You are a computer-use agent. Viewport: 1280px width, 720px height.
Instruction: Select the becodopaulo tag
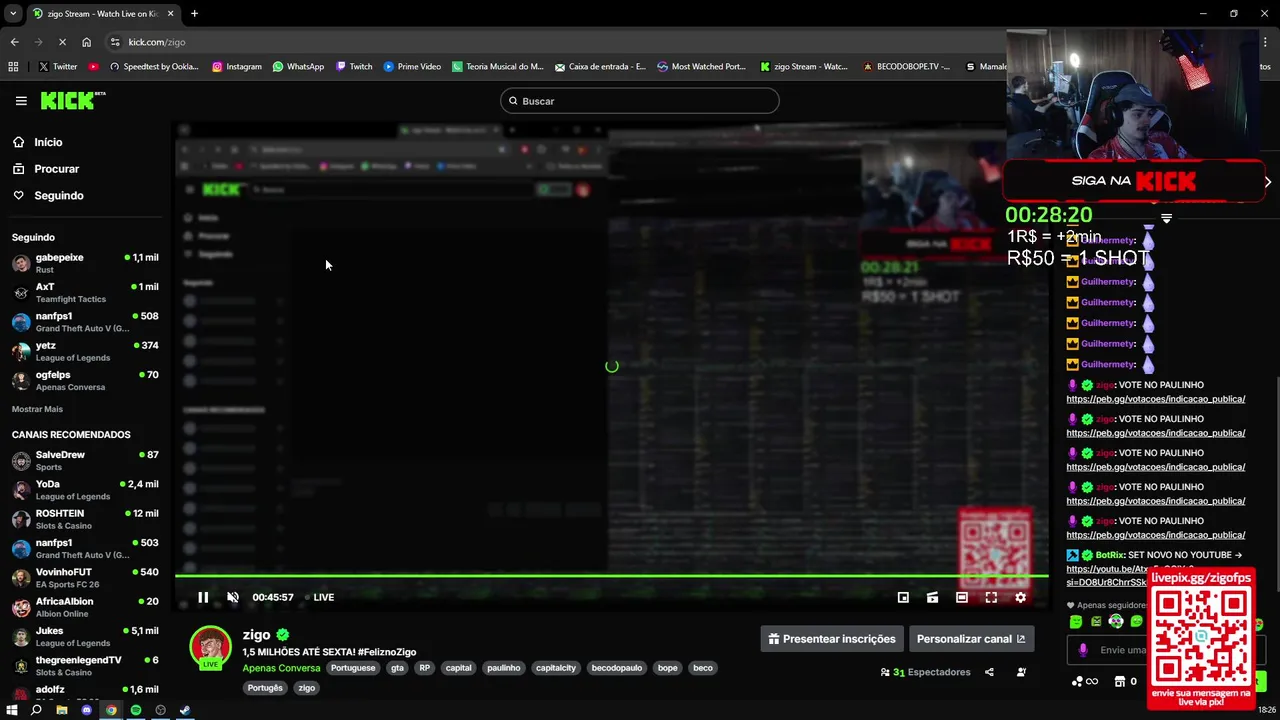pos(617,668)
